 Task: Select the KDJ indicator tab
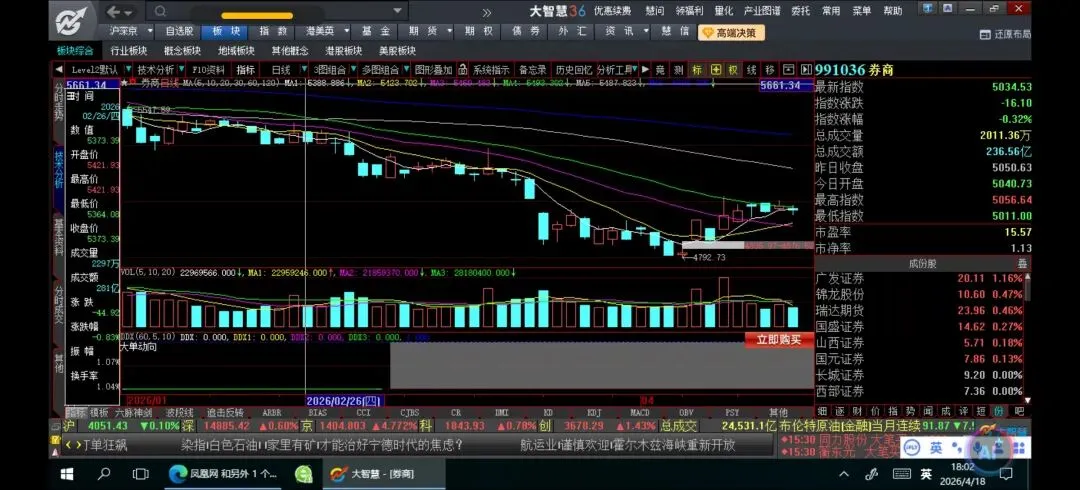(x=596, y=412)
